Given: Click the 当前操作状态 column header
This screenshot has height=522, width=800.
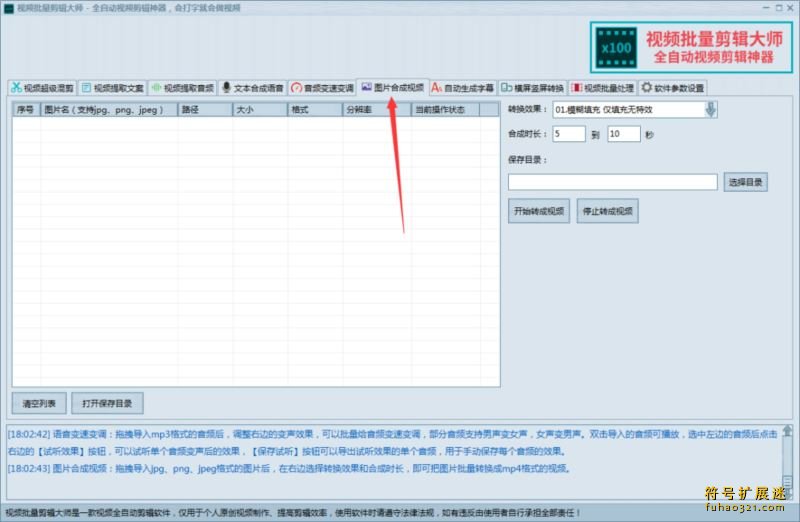Looking at the screenshot, I should pos(445,110).
